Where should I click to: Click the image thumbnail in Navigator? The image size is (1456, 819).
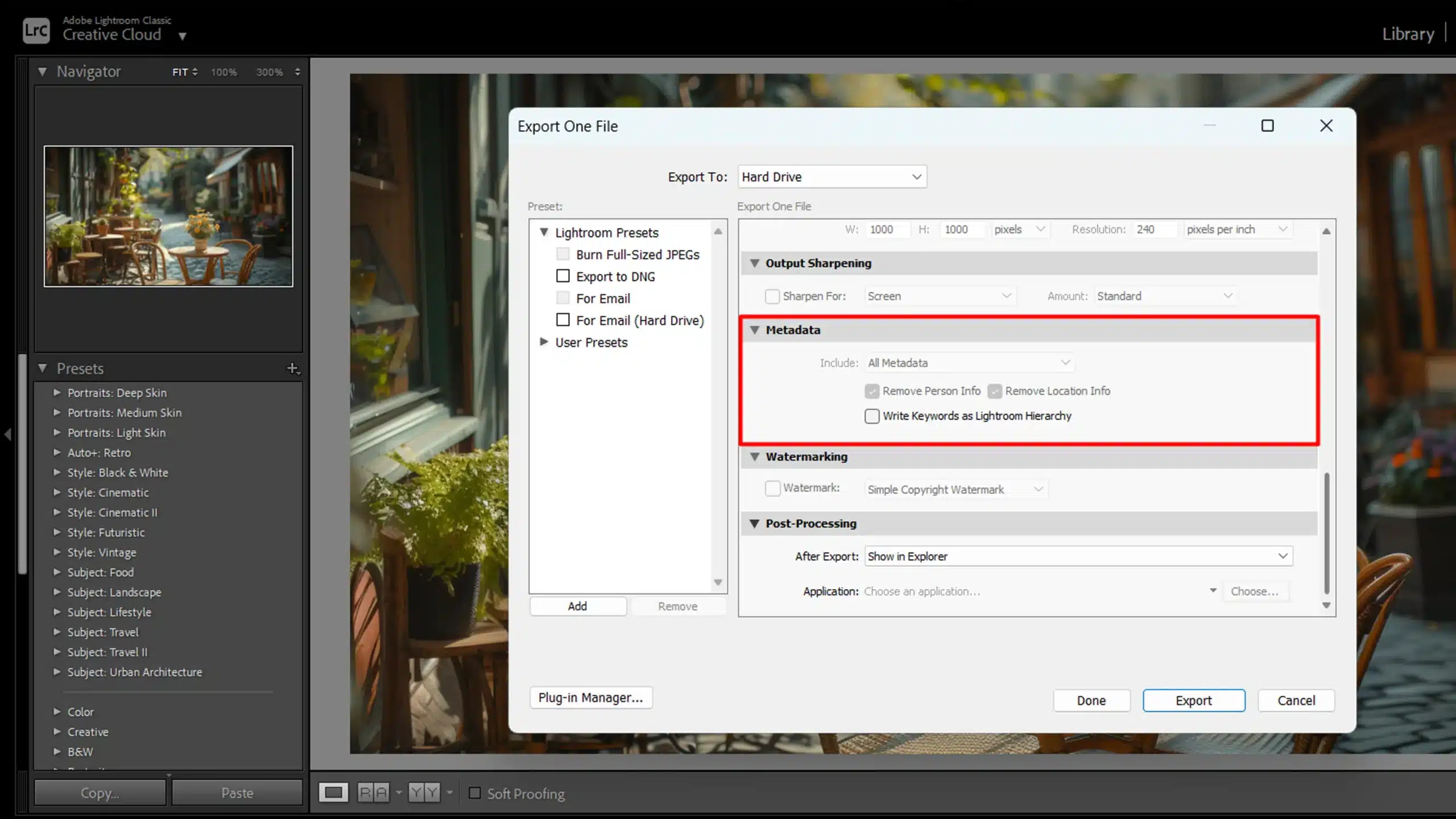(168, 215)
